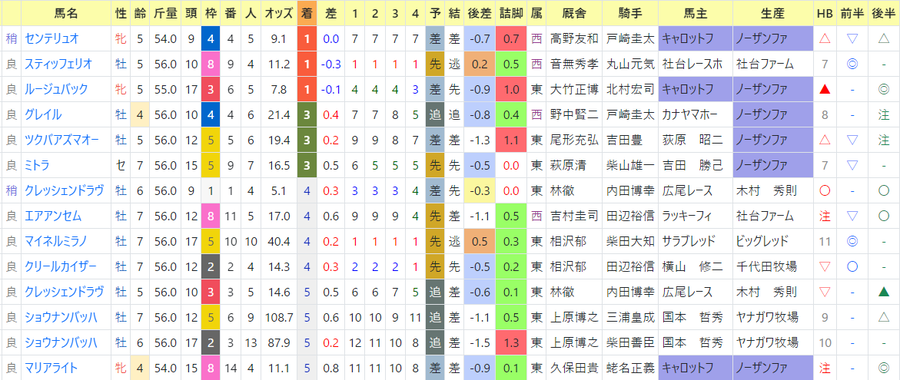Click the red circle mark in HB column
900x380 pixels.
click(824, 191)
